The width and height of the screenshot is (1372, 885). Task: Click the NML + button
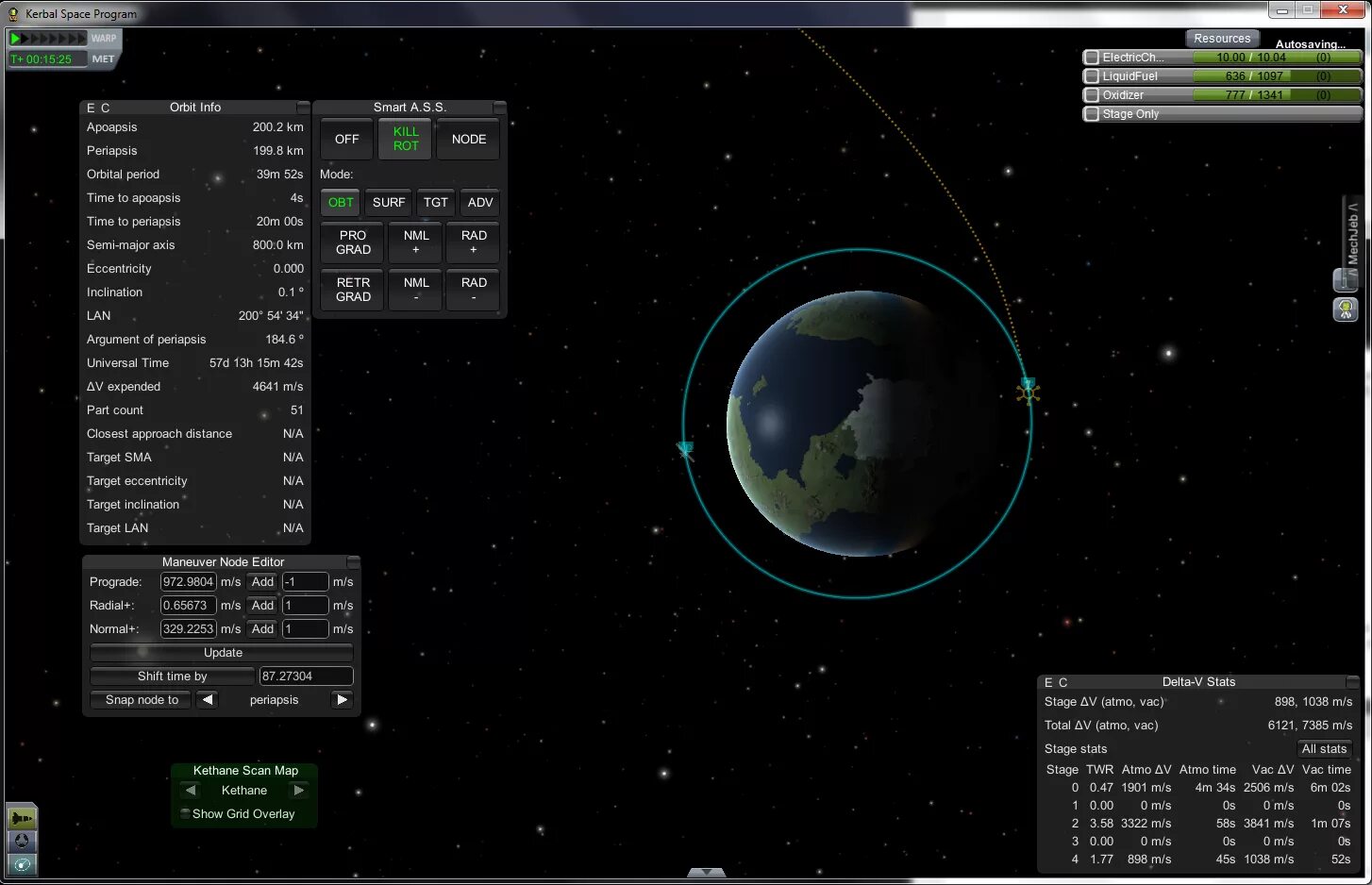point(416,242)
